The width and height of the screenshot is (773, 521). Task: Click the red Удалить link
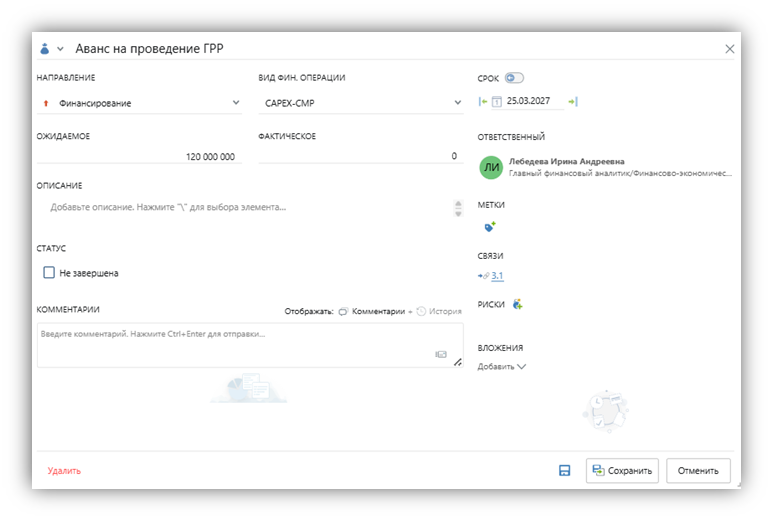64,471
